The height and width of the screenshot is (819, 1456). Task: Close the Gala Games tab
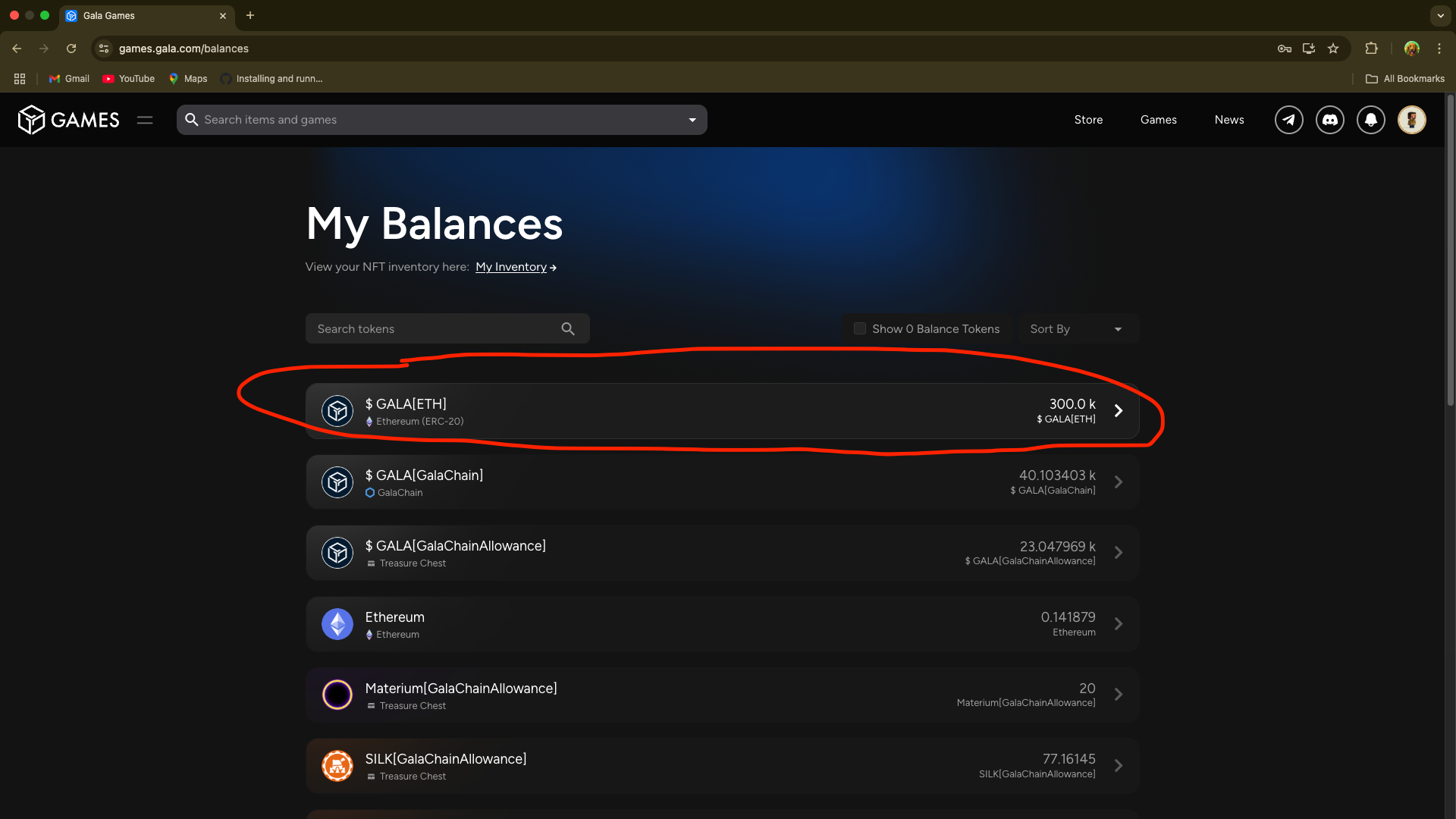pos(223,15)
